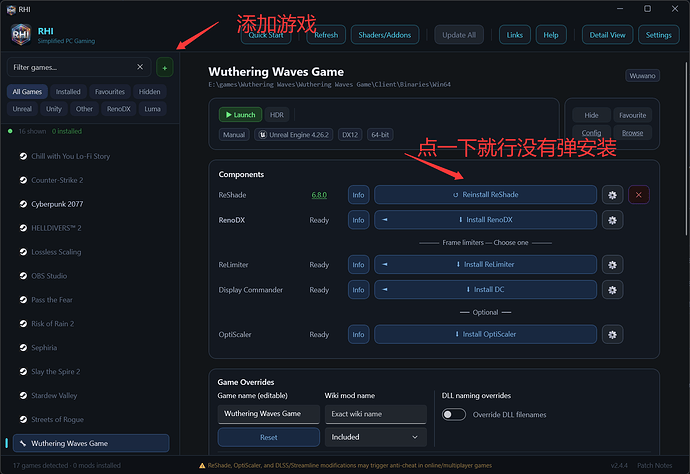Click the Wuwano tag button

(642, 76)
